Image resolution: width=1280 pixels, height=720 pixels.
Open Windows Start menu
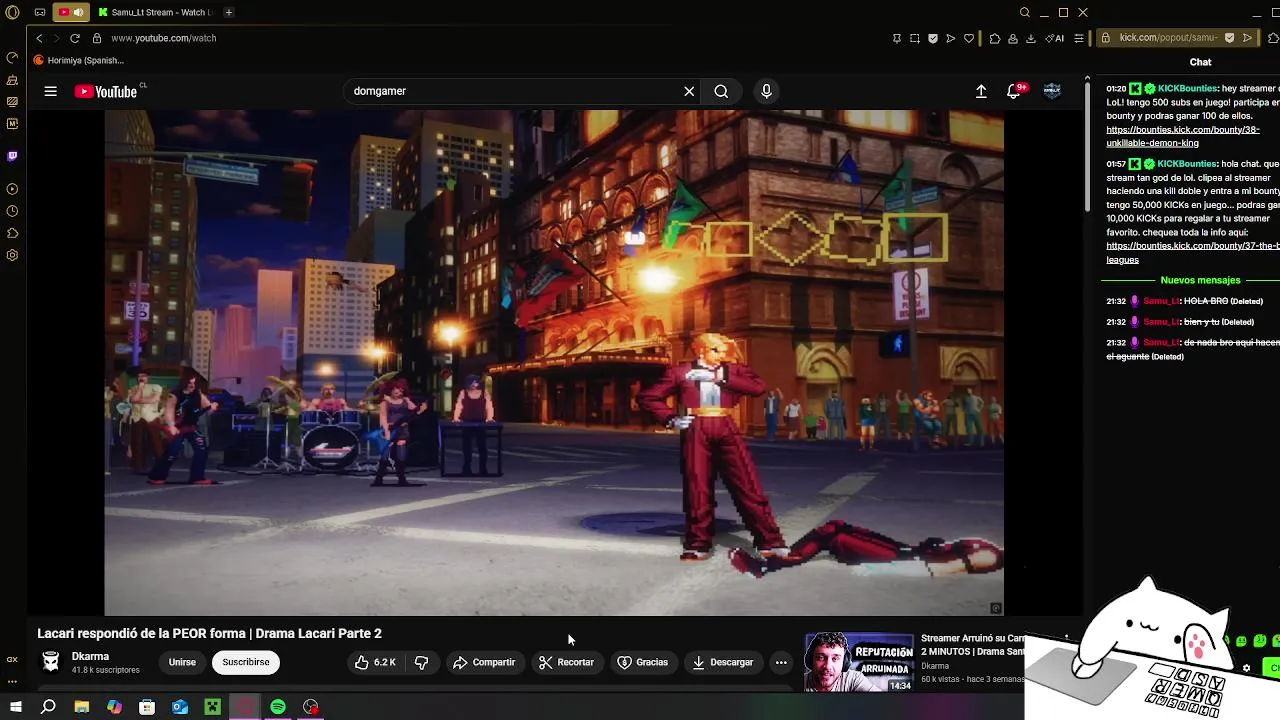pos(15,707)
